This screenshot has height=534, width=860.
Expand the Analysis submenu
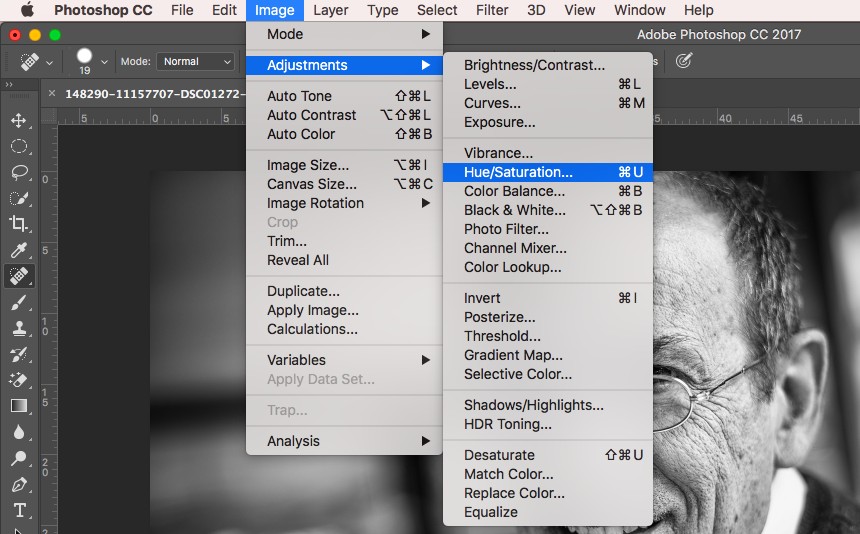pos(344,441)
